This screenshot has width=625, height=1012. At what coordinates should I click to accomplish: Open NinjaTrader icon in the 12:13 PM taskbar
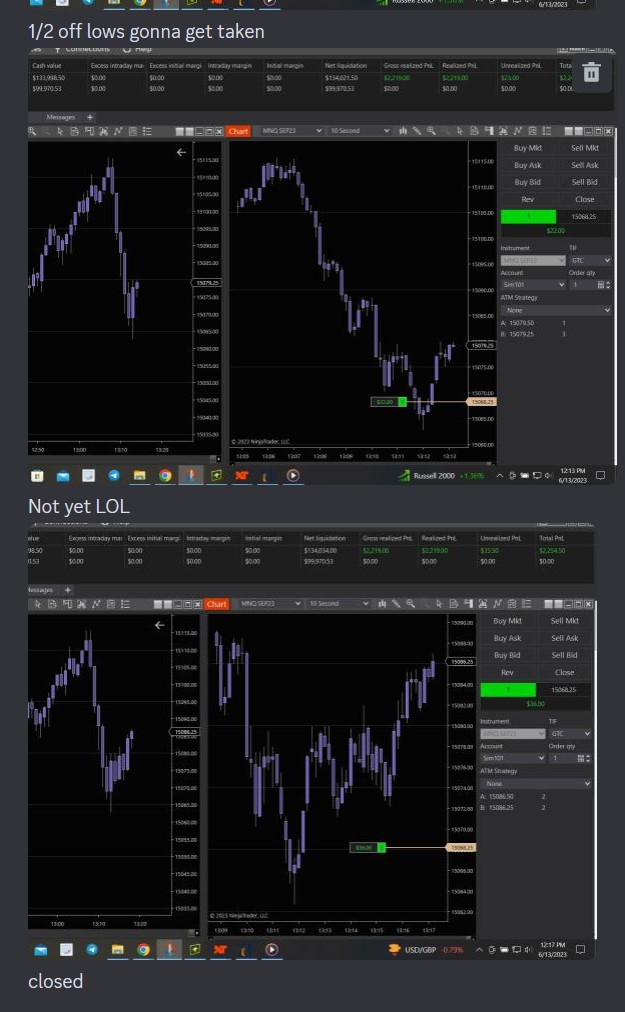pos(241,476)
